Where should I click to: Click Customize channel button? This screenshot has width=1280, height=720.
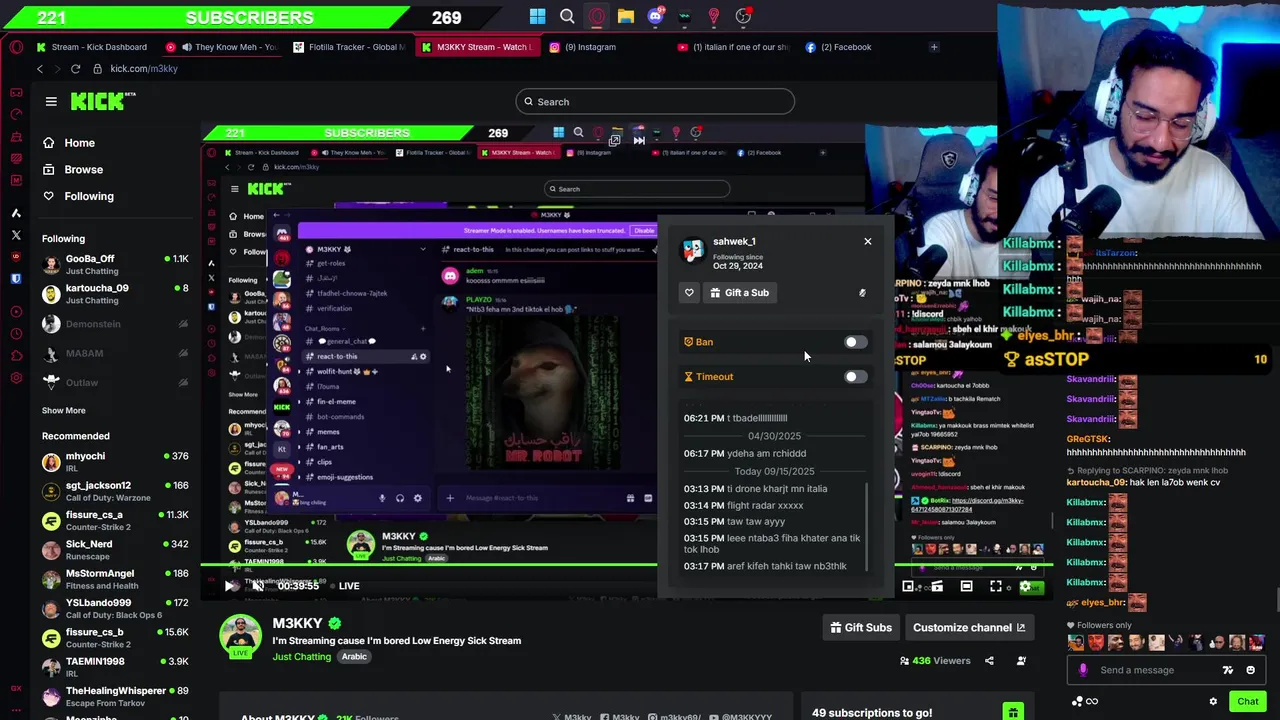(x=969, y=627)
